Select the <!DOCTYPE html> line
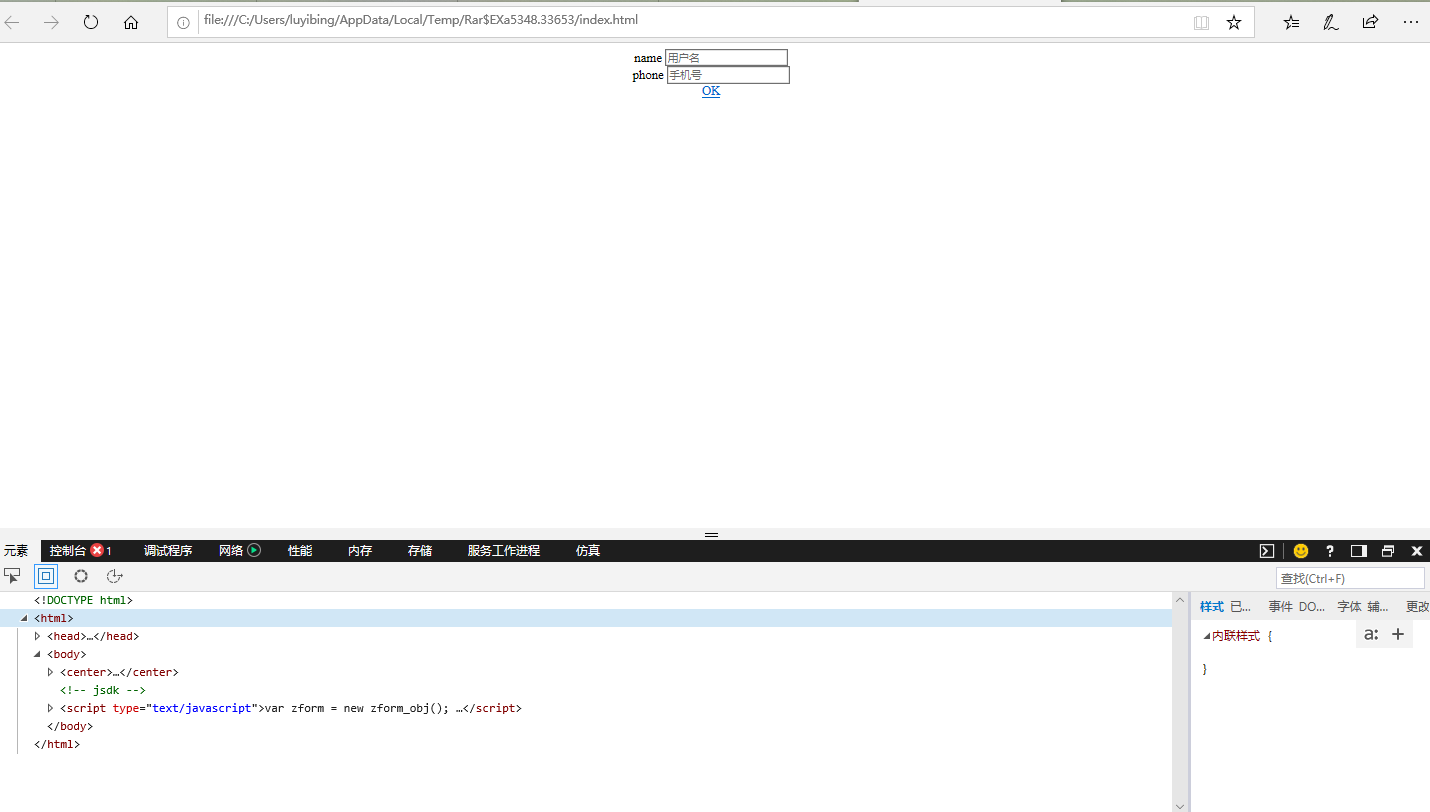Image resolution: width=1430 pixels, height=812 pixels. [x=83, y=600]
